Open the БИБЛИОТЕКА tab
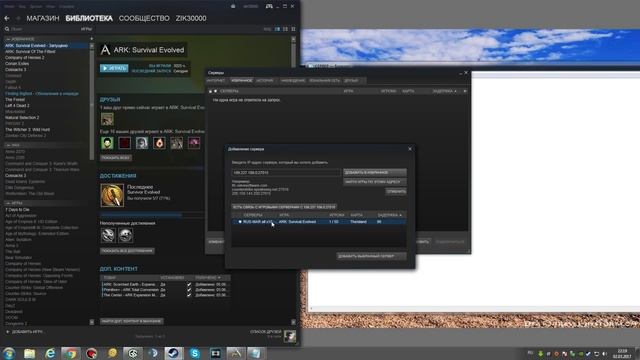640x360 pixels. point(89,18)
